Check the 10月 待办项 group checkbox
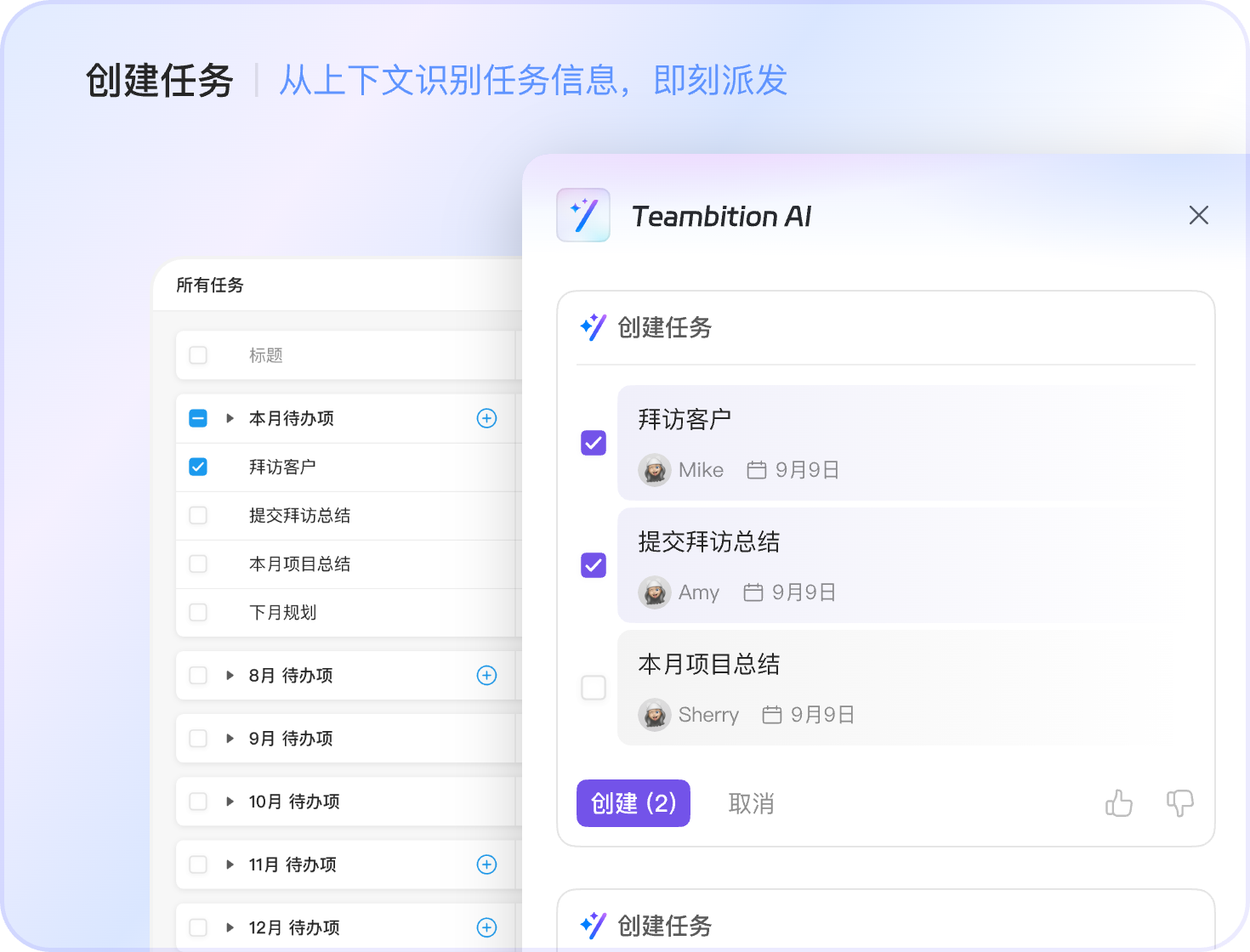This screenshot has height=952, width=1250. 198,801
